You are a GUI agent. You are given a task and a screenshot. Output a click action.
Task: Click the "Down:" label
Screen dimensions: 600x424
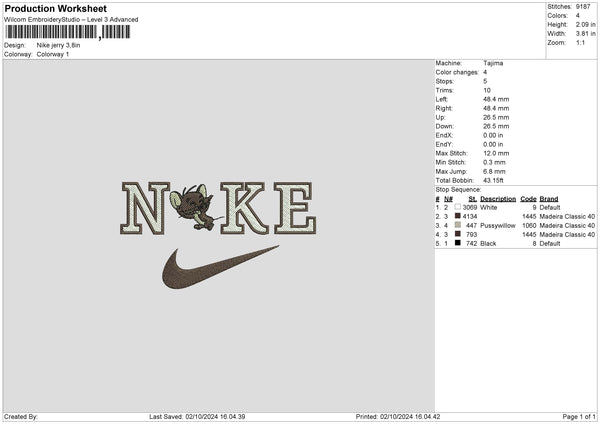click(445, 126)
